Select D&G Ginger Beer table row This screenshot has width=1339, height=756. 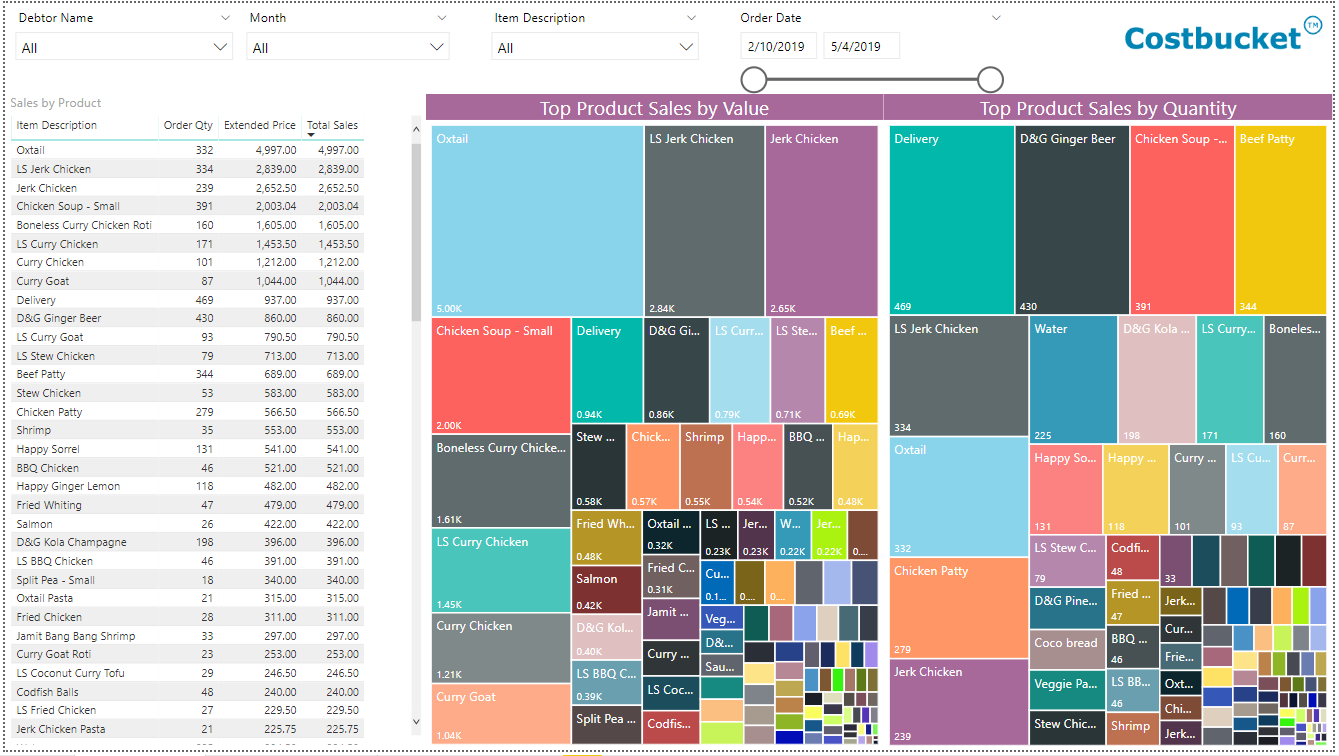click(x=188, y=318)
